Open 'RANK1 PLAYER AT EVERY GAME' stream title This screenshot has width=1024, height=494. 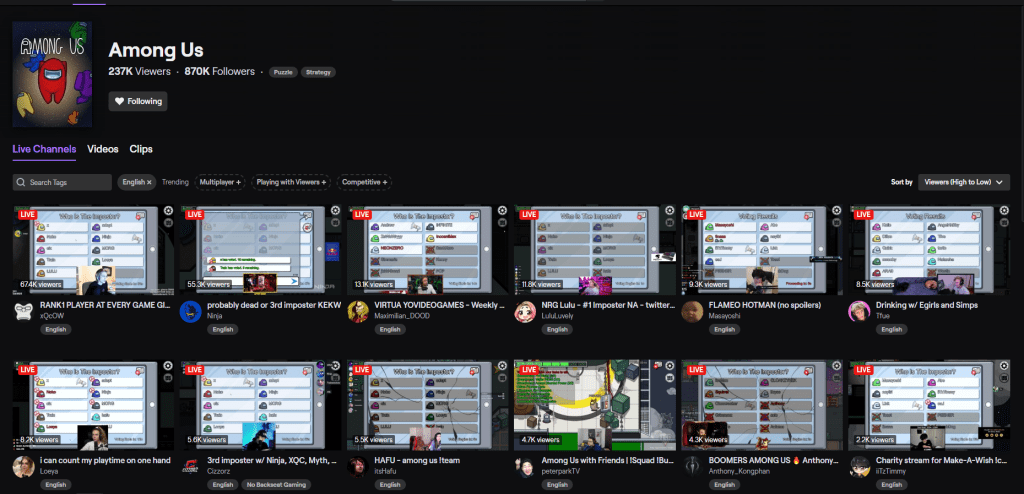pos(105,305)
